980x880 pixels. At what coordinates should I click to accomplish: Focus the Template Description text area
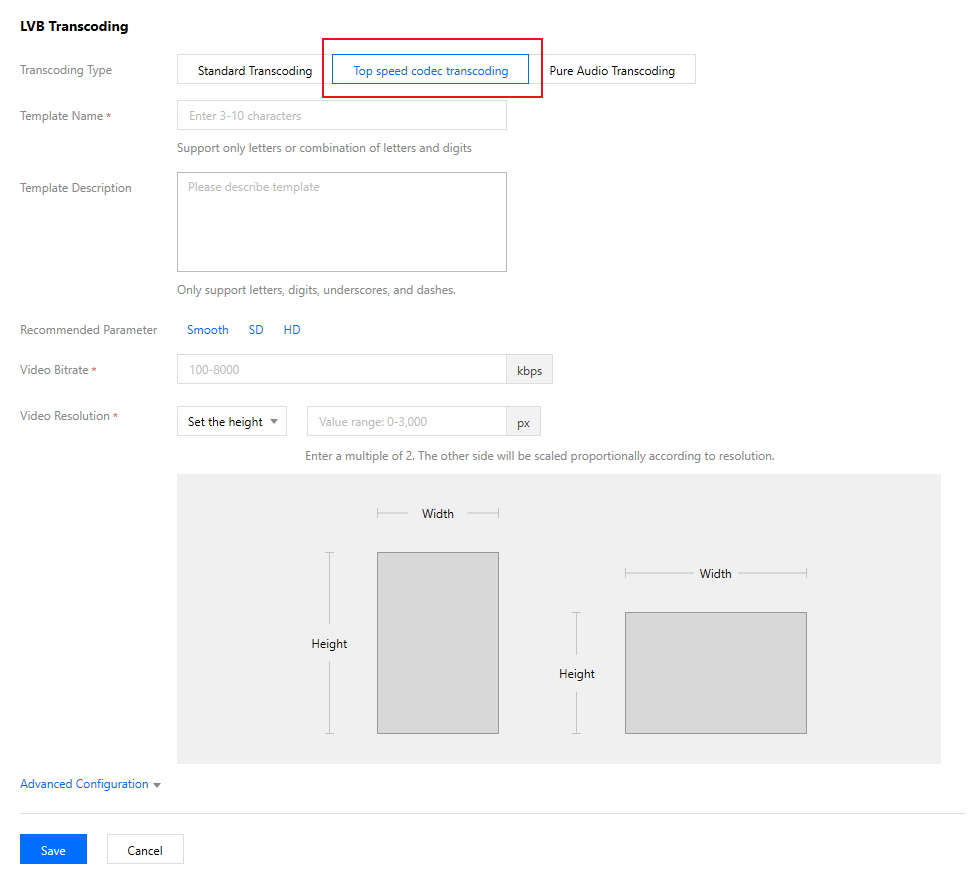click(342, 222)
